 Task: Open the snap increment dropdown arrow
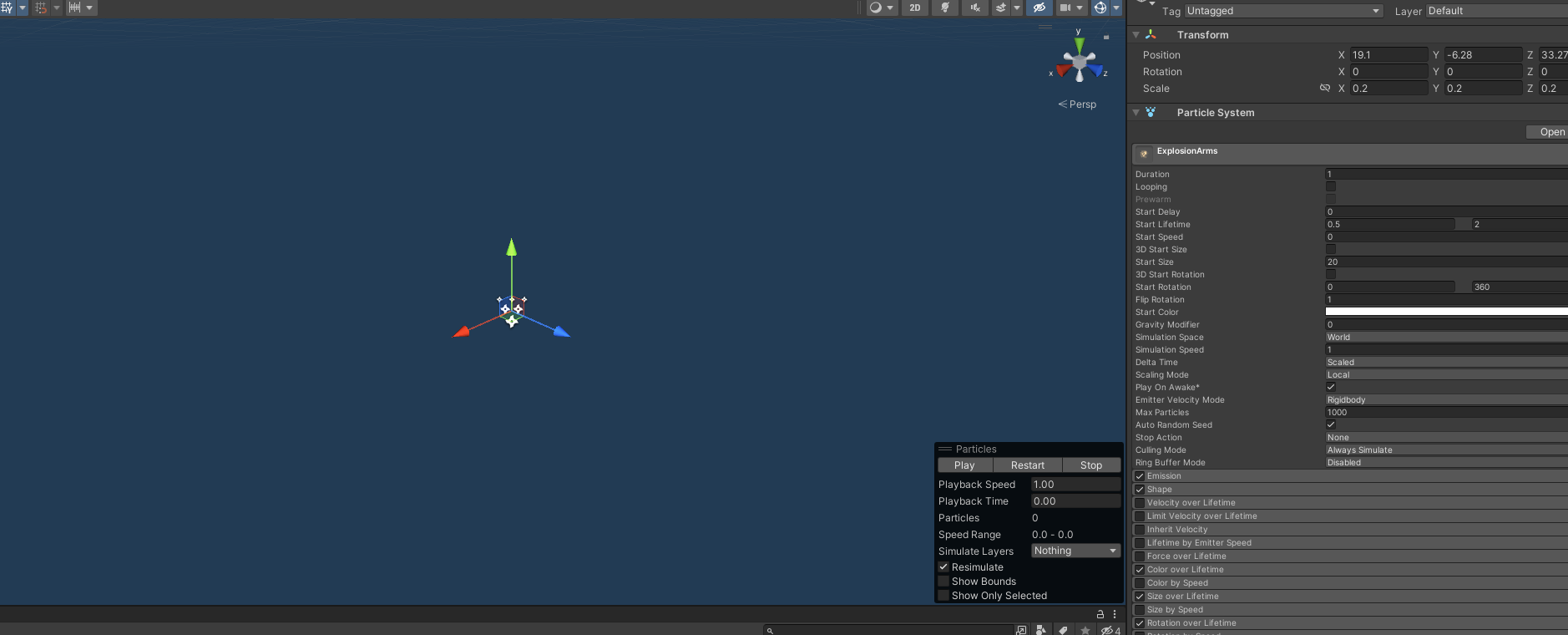89,8
